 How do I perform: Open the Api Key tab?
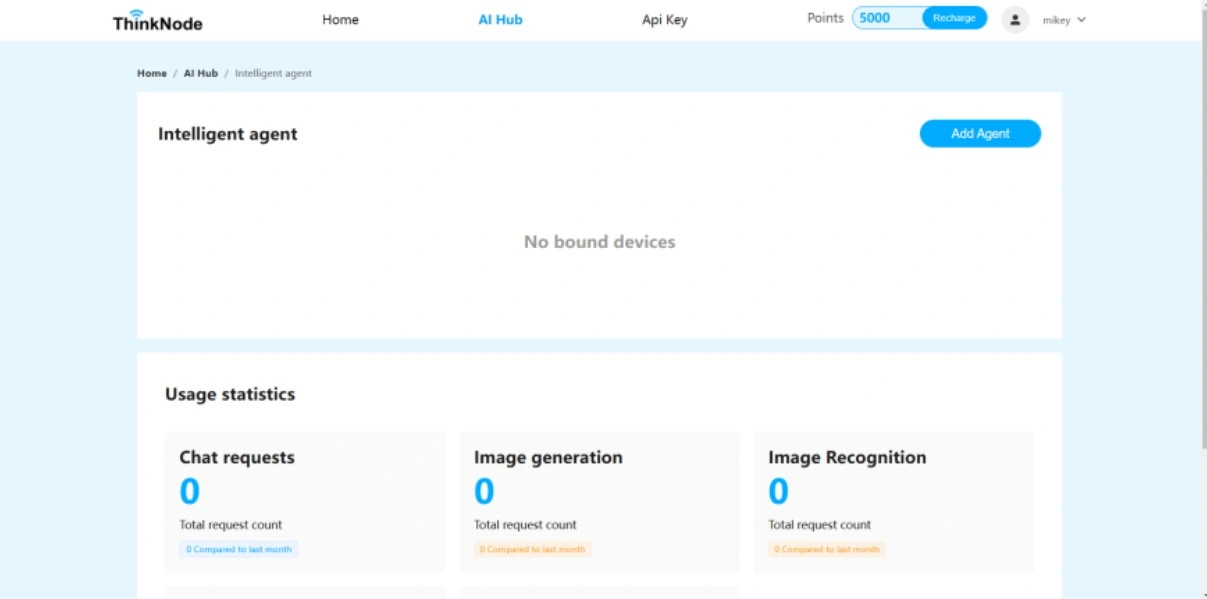coord(664,20)
